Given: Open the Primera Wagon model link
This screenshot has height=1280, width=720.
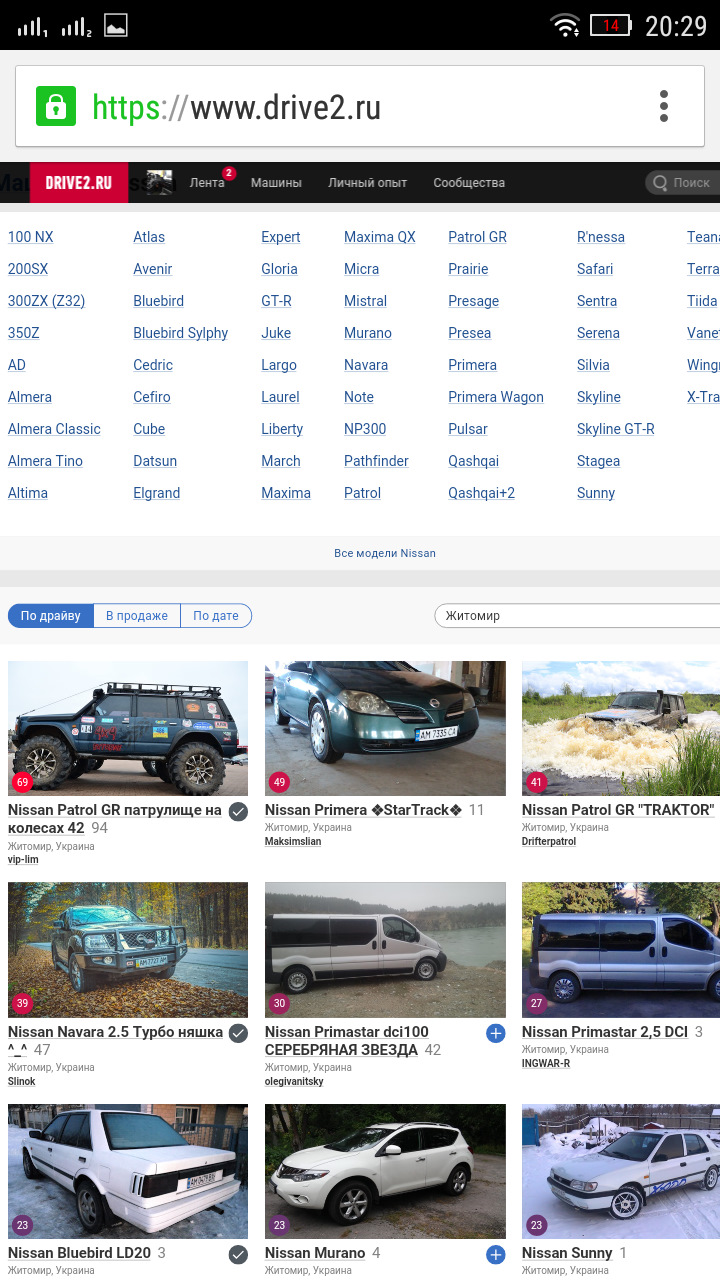Looking at the screenshot, I should click(x=496, y=397).
